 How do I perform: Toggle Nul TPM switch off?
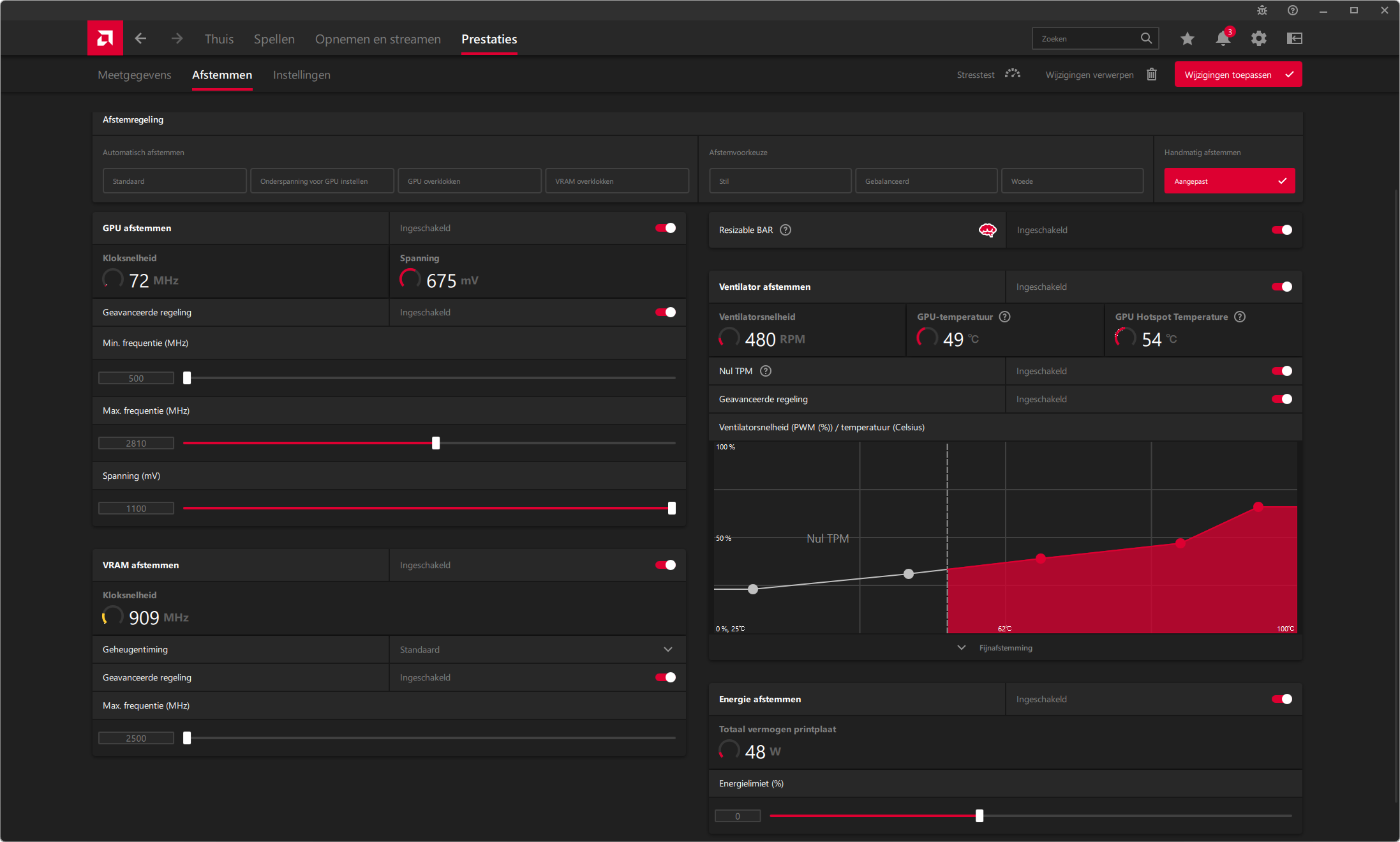(1281, 371)
